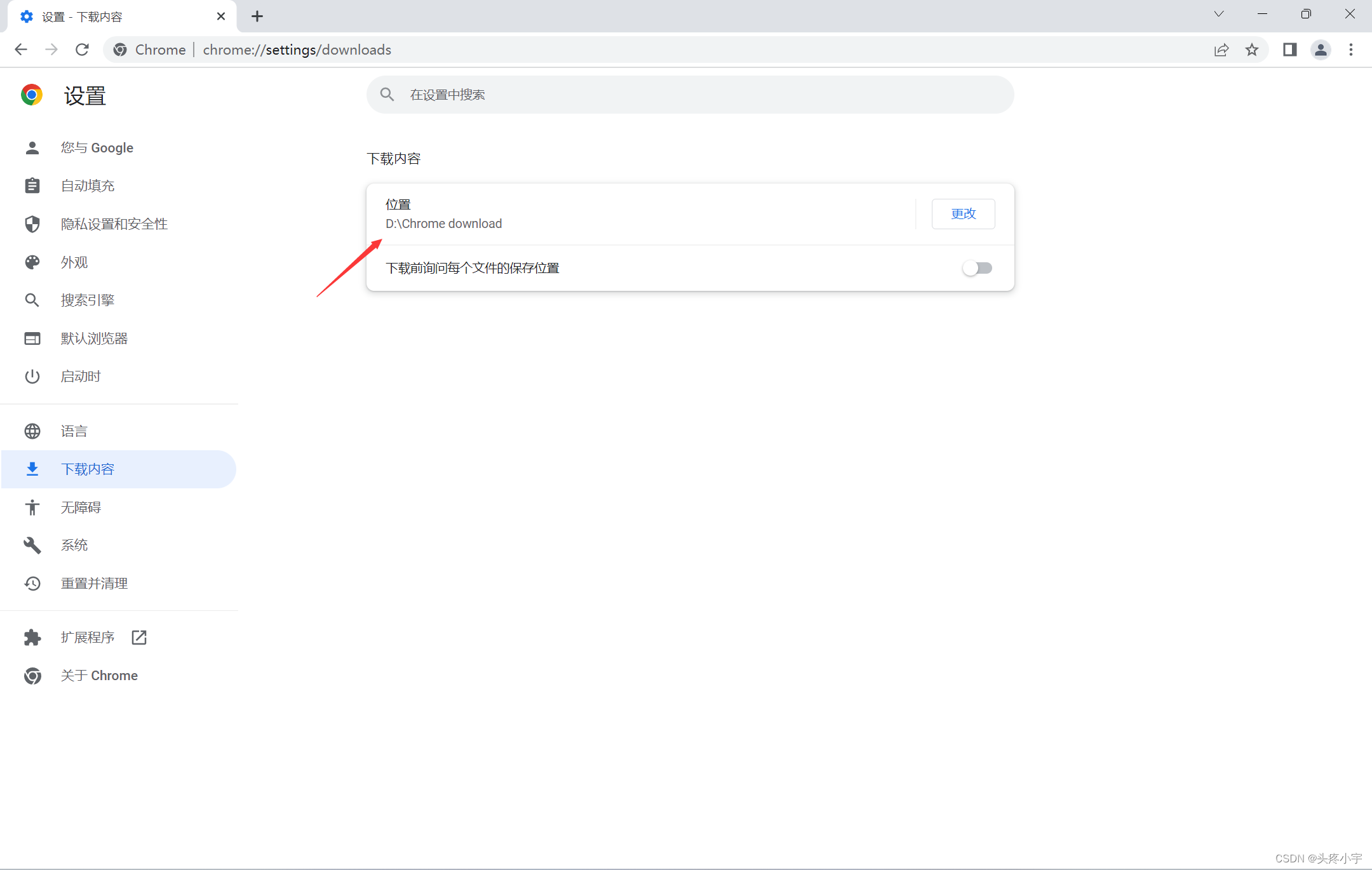The image size is (1372, 870).
Task: Open 自动填充 settings section
Action: tap(119, 186)
